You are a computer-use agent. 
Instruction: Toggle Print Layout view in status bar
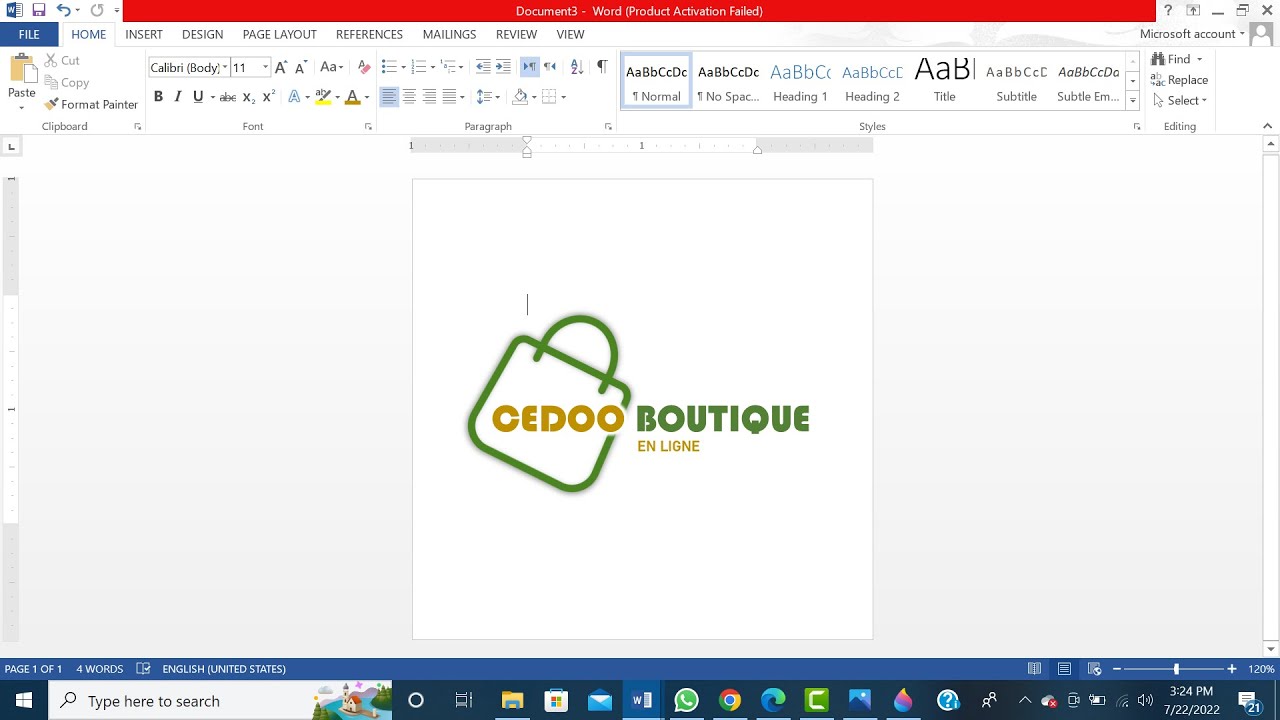(x=1064, y=669)
